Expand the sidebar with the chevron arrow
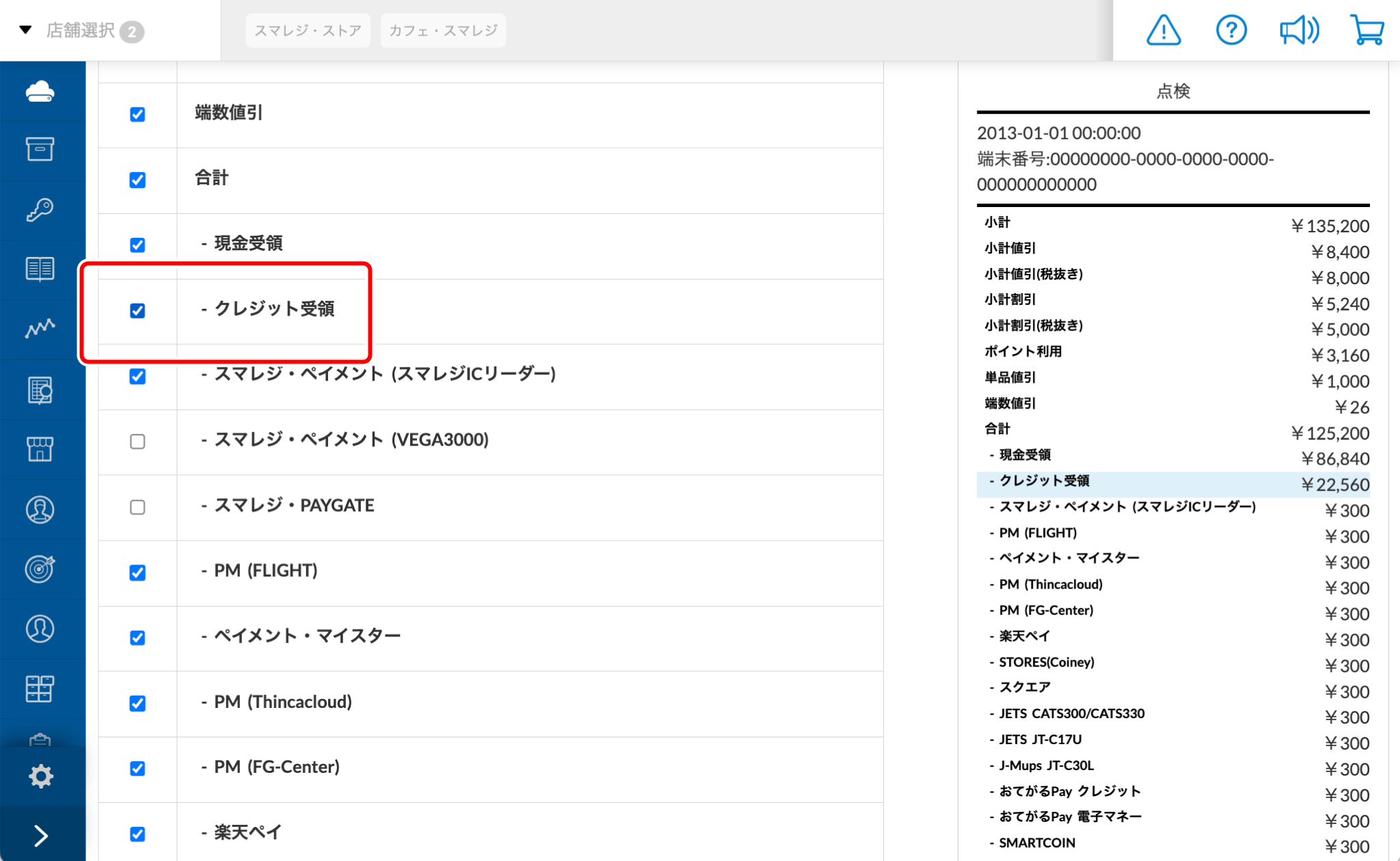 (41, 835)
